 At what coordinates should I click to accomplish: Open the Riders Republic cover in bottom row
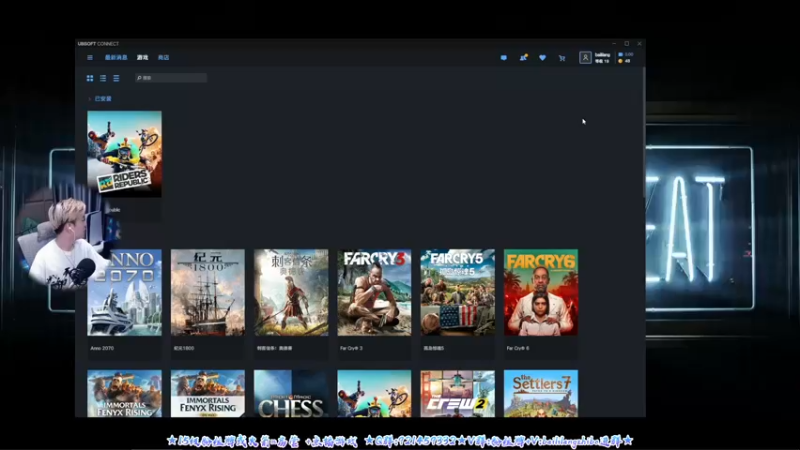point(374,393)
